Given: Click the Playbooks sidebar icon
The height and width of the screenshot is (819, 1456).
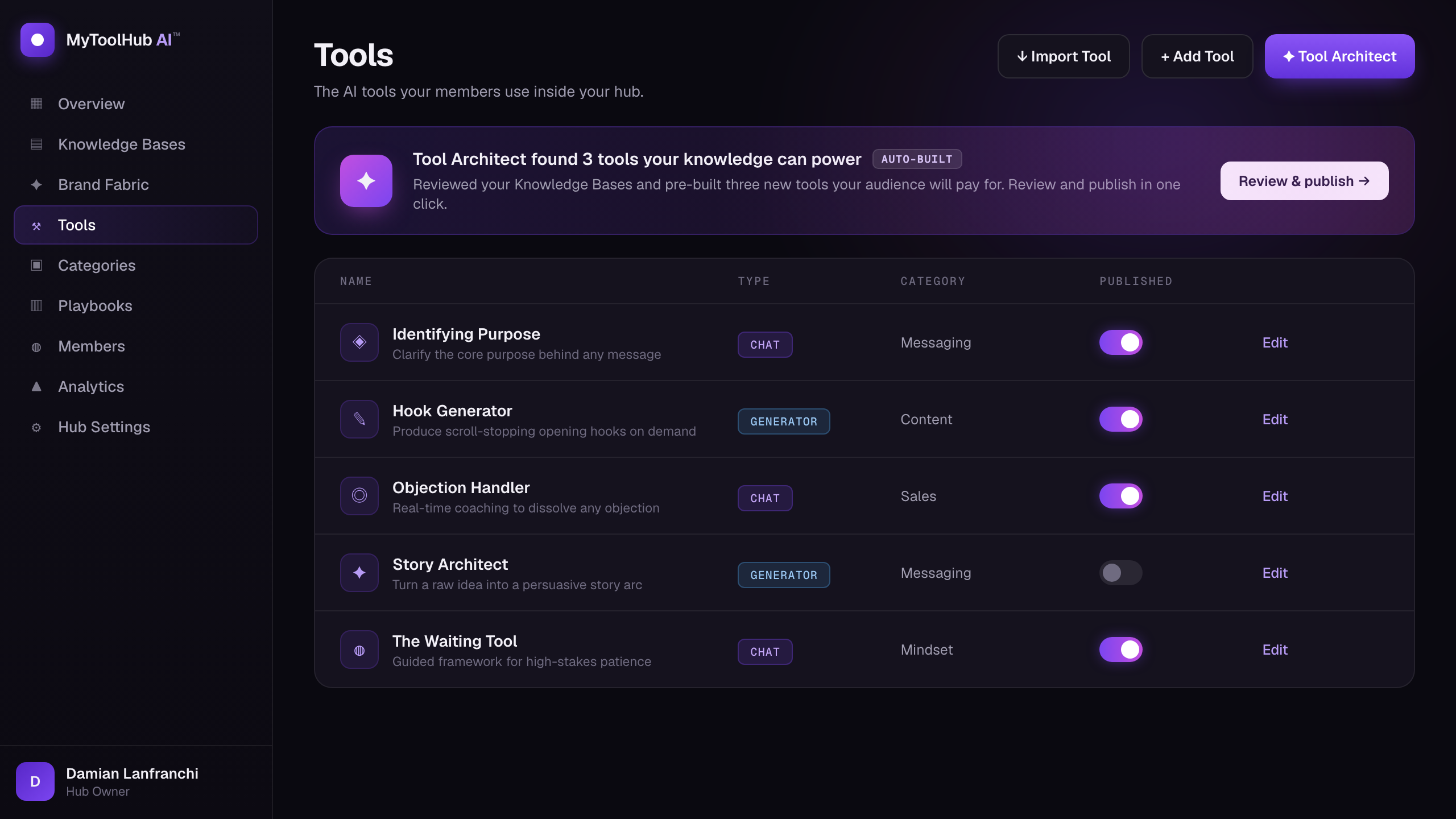Looking at the screenshot, I should 36,305.
